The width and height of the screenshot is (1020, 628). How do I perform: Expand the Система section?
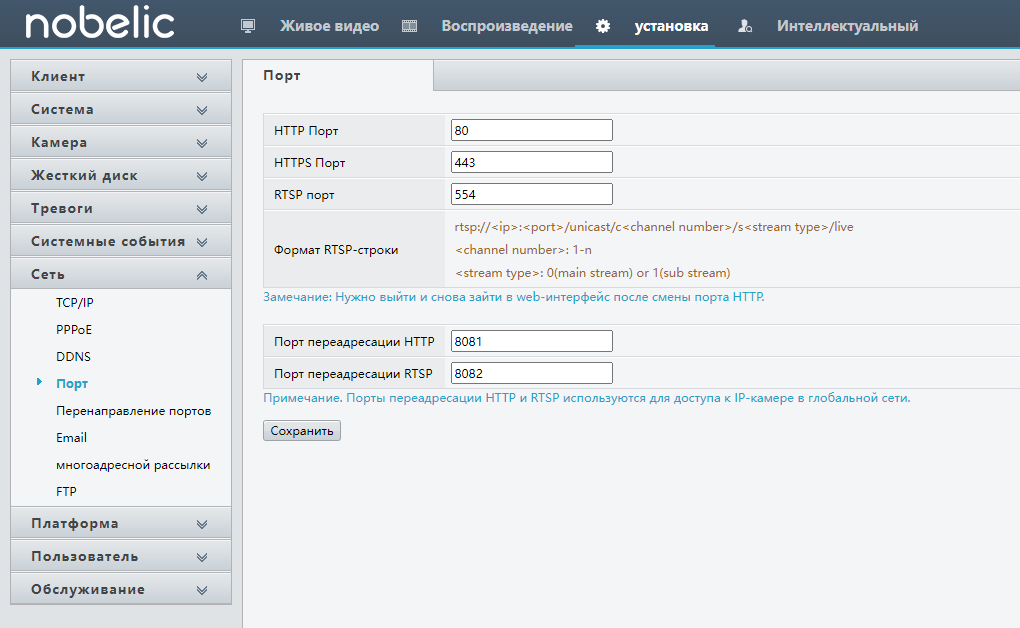pyautogui.click(x=121, y=109)
